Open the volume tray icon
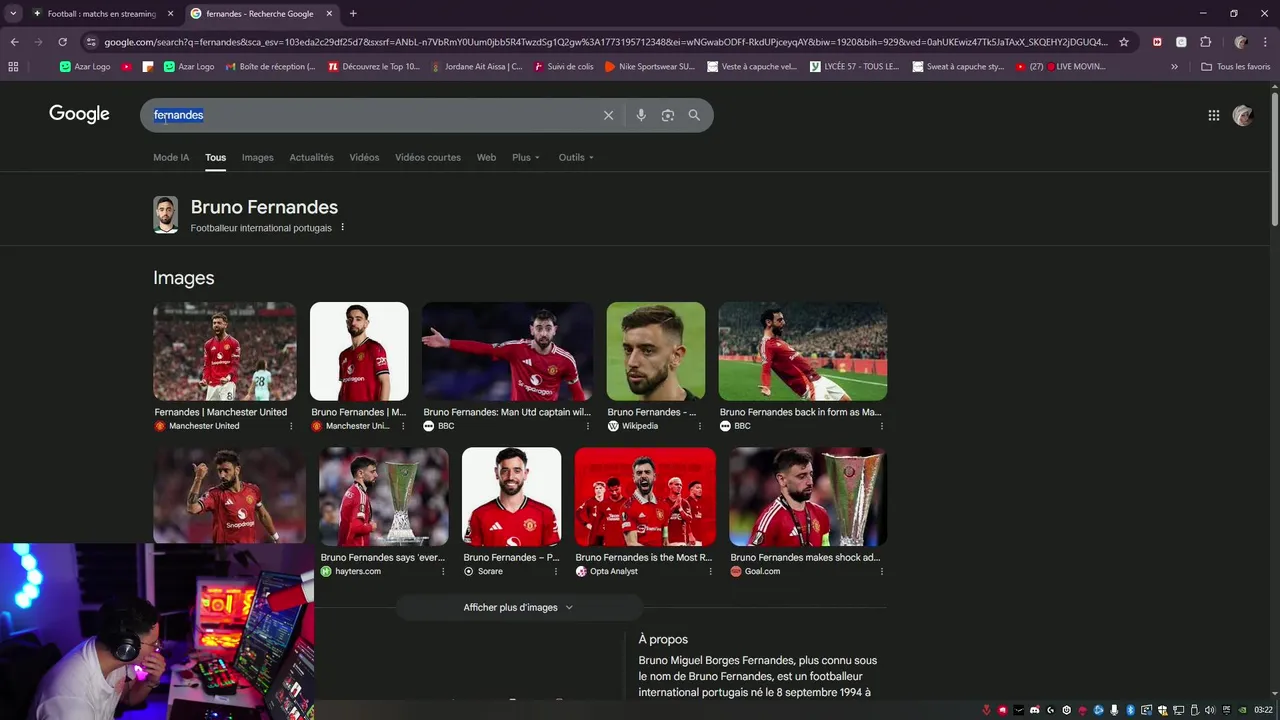Screen dimensions: 1280x720 point(1210,710)
